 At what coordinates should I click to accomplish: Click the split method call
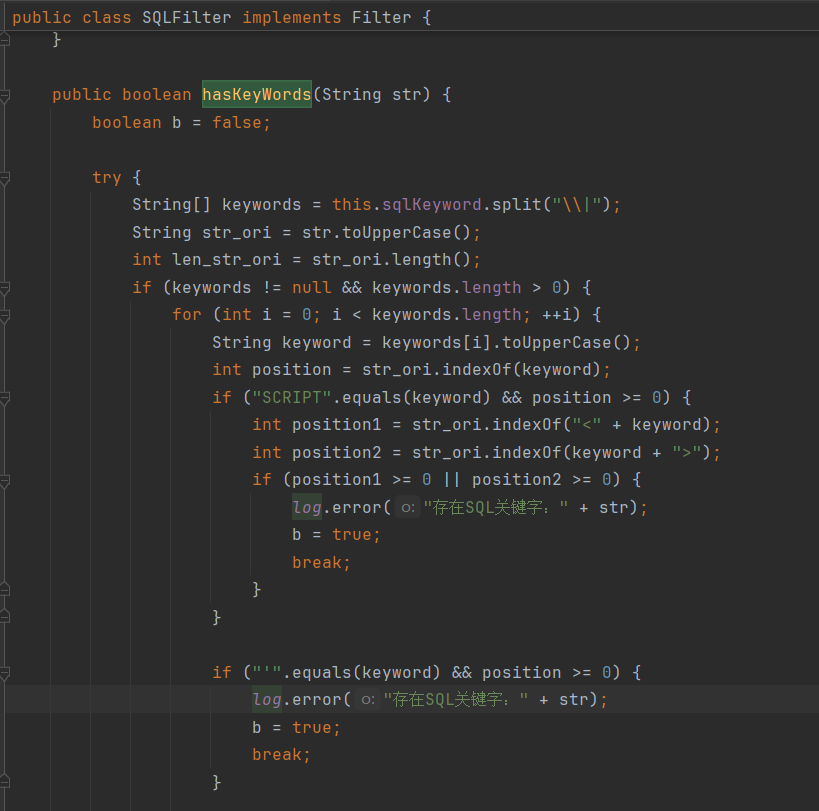pos(517,204)
